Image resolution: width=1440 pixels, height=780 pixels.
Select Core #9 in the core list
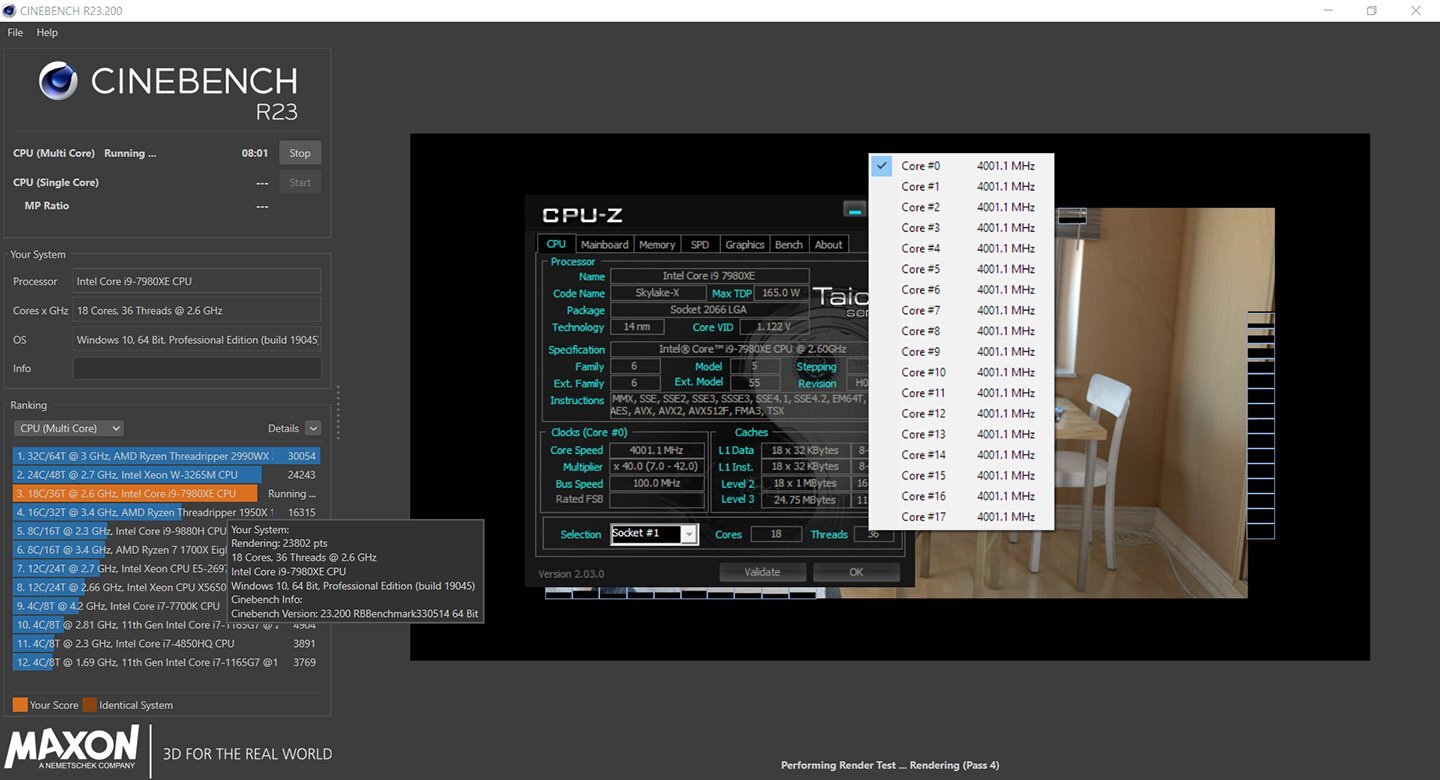961,352
